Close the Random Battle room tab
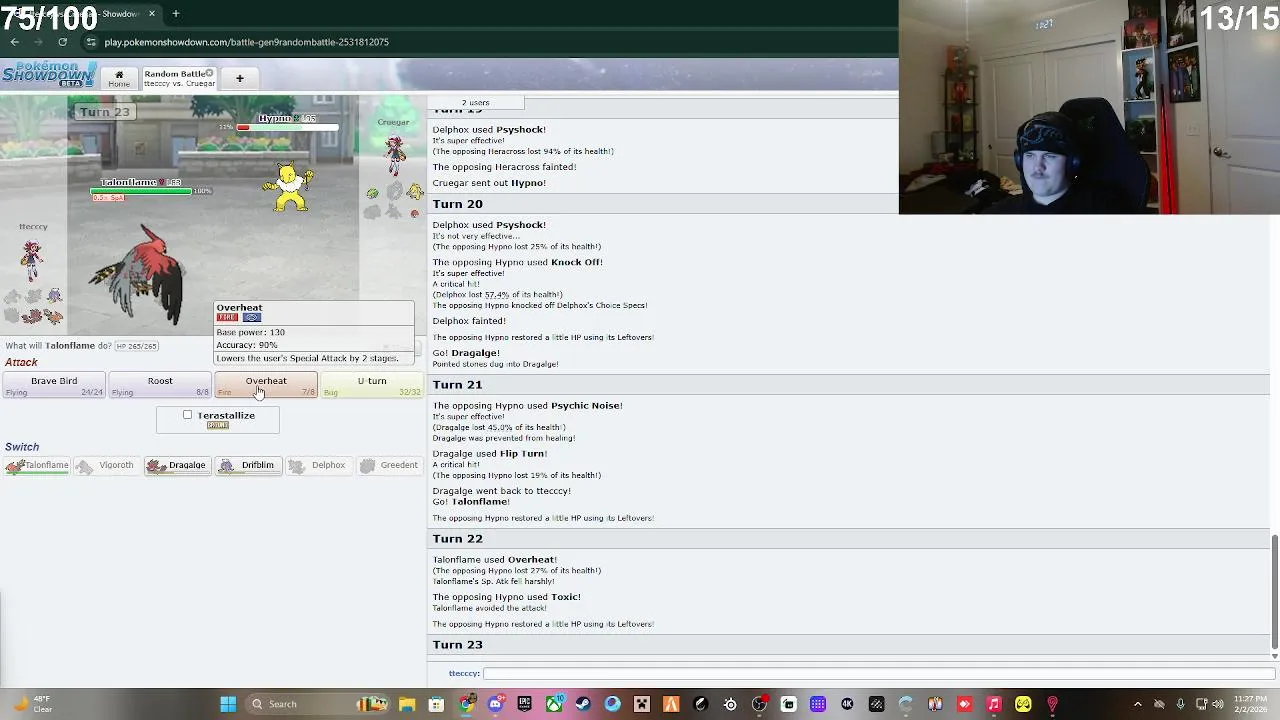 coord(209,73)
